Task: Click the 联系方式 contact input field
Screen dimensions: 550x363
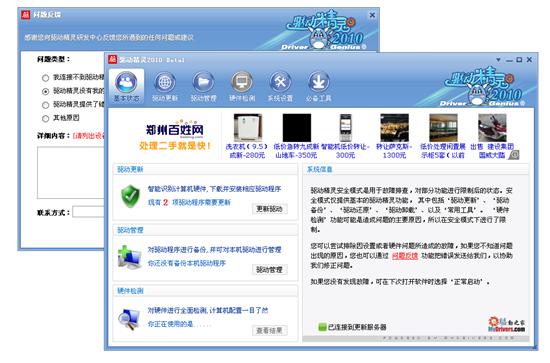Action: (88, 212)
